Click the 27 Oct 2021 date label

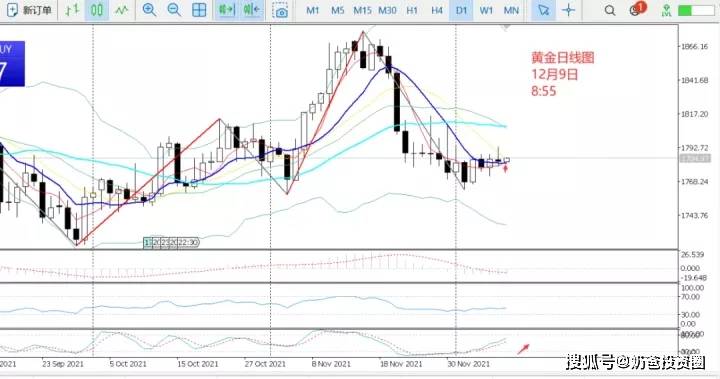[x=265, y=364]
